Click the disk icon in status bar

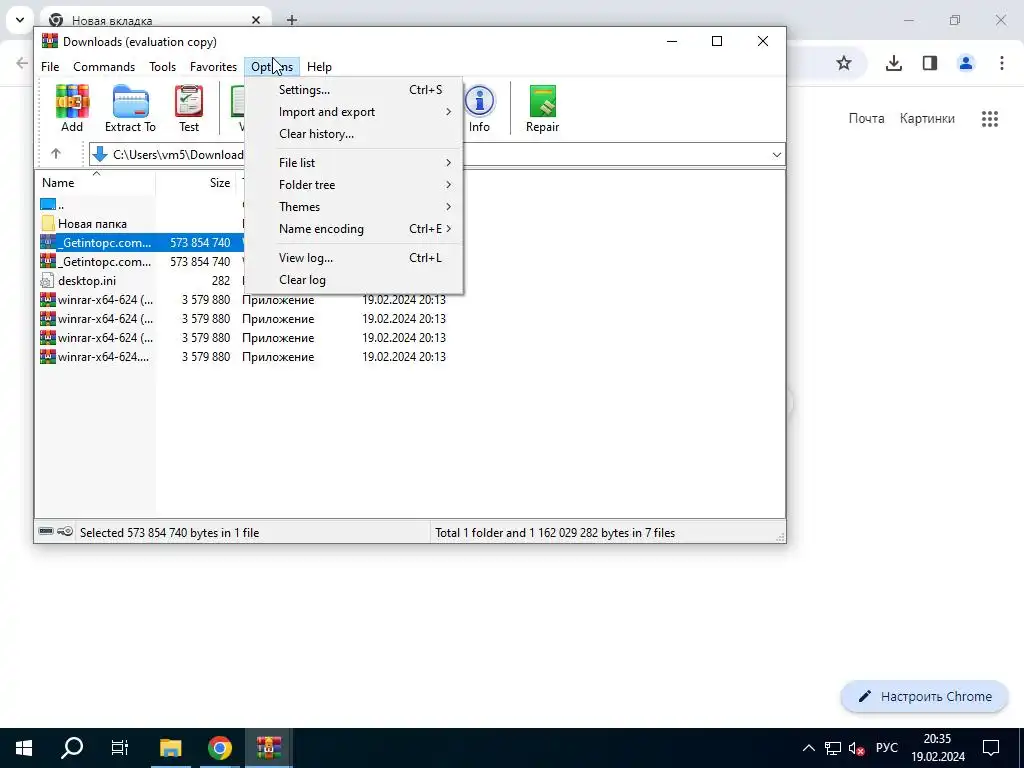46,532
